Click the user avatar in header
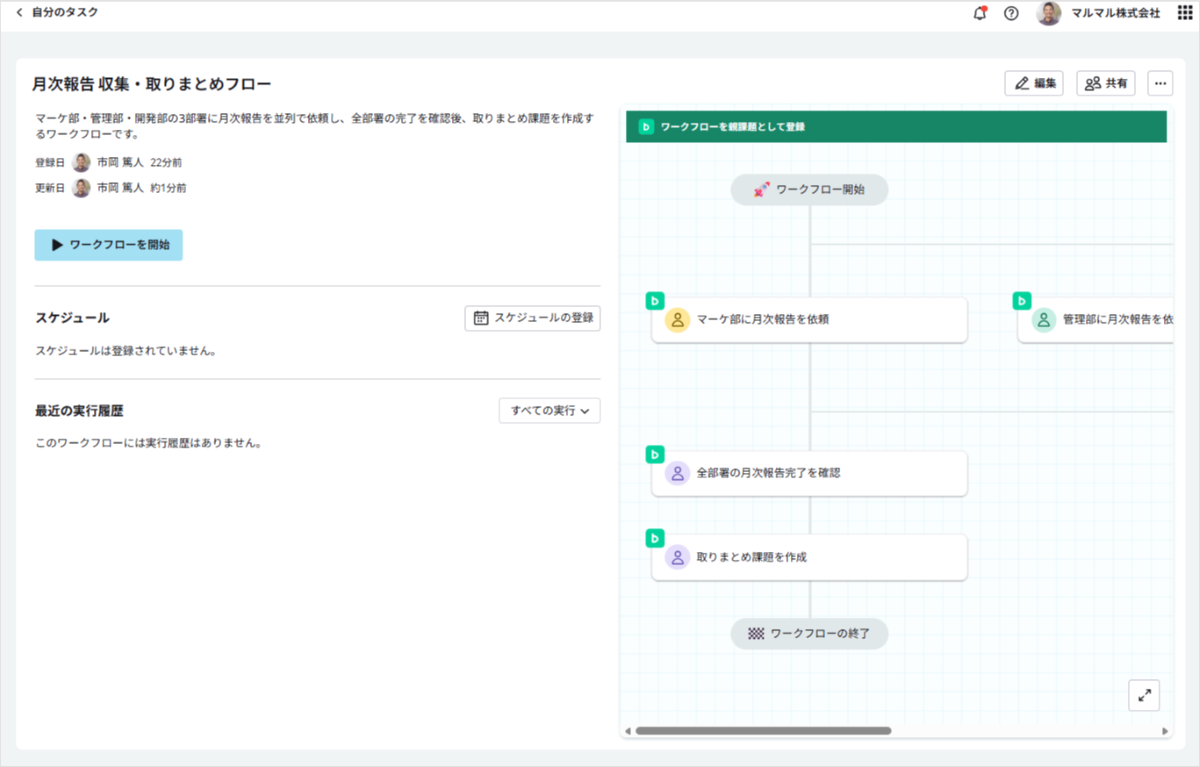 pos(1049,13)
